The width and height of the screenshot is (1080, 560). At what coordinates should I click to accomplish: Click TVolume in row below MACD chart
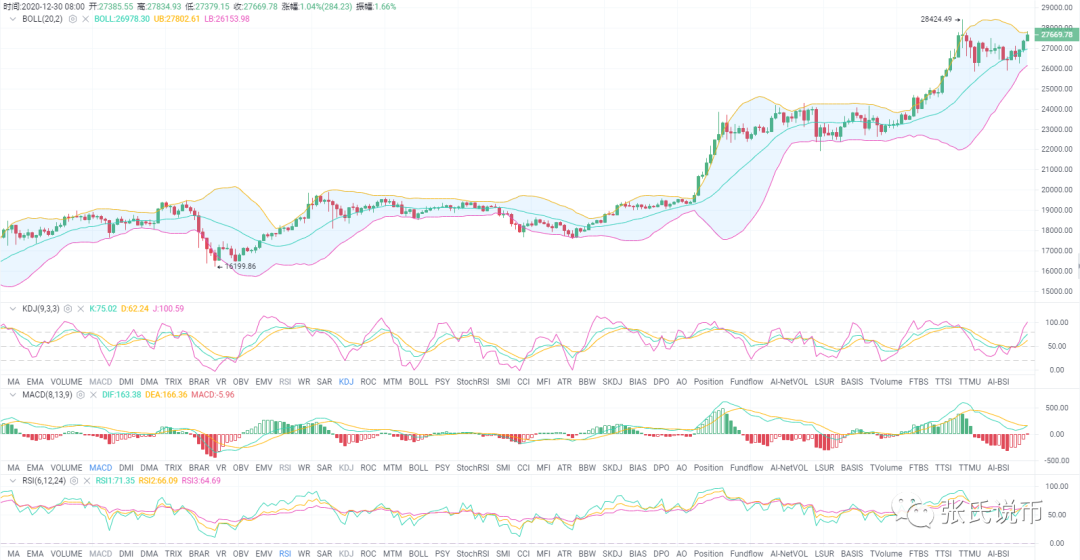coord(885,468)
